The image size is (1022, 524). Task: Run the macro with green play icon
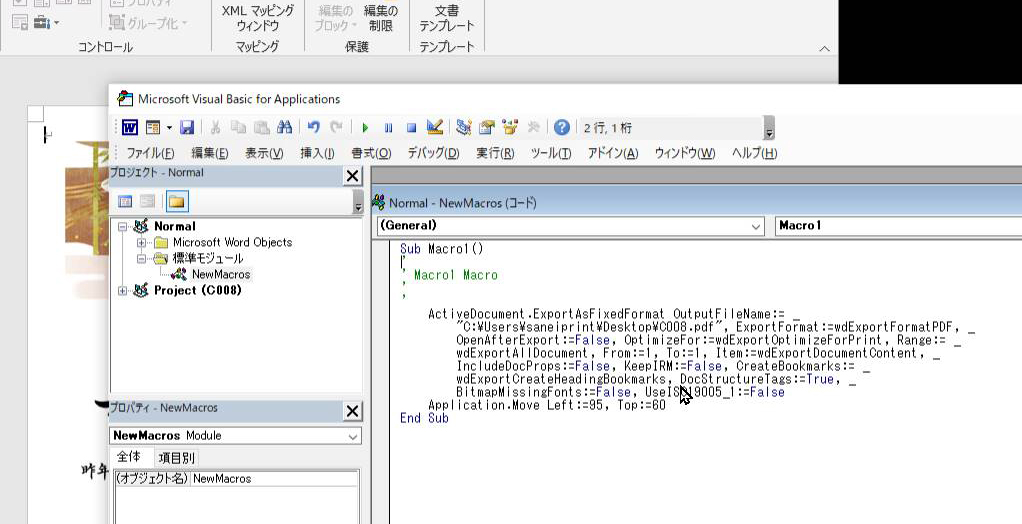365,128
